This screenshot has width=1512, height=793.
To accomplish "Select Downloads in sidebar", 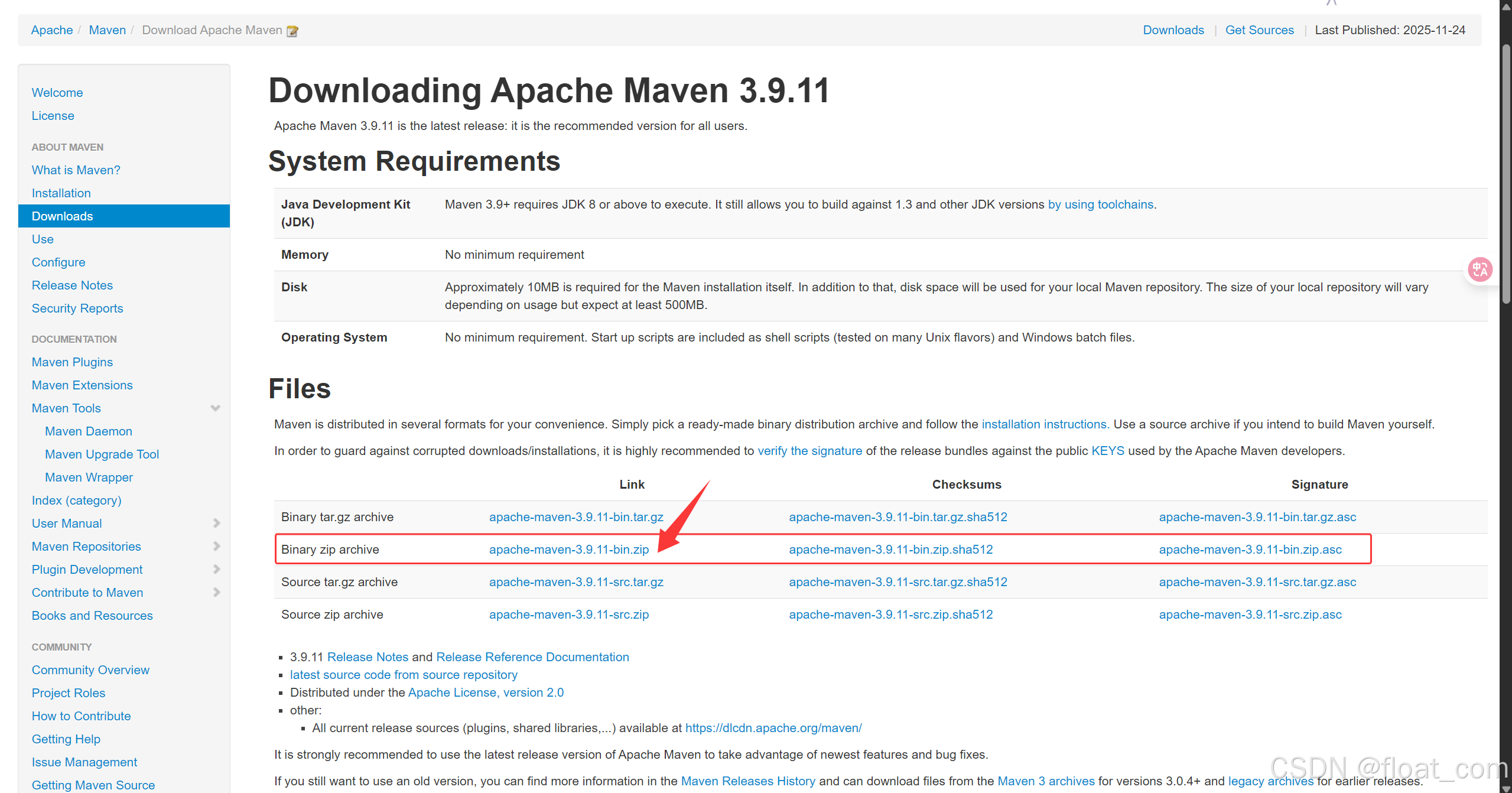I will tap(63, 216).
